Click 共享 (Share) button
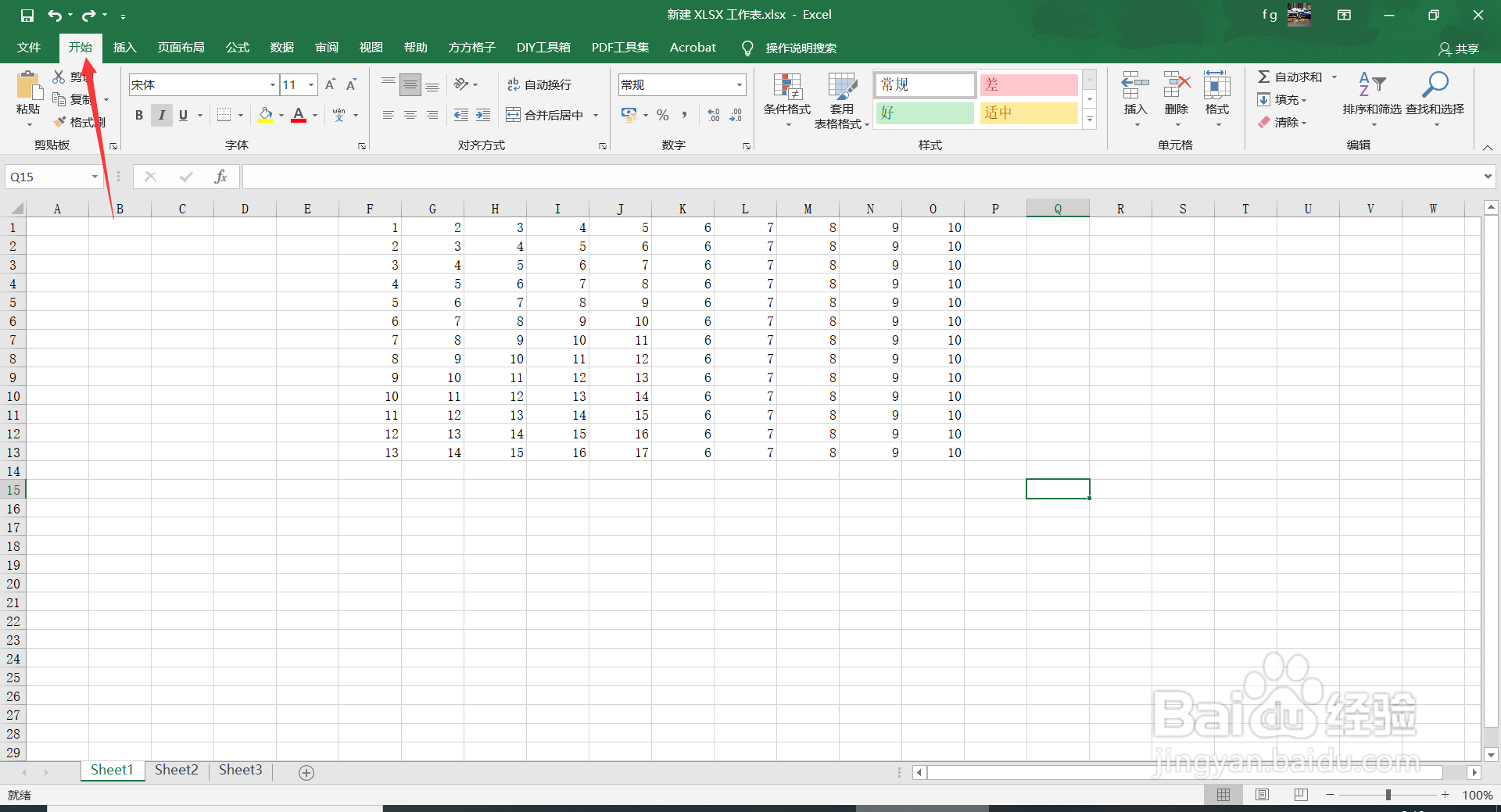The height and width of the screenshot is (812, 1501). (x=1459, y=48)
